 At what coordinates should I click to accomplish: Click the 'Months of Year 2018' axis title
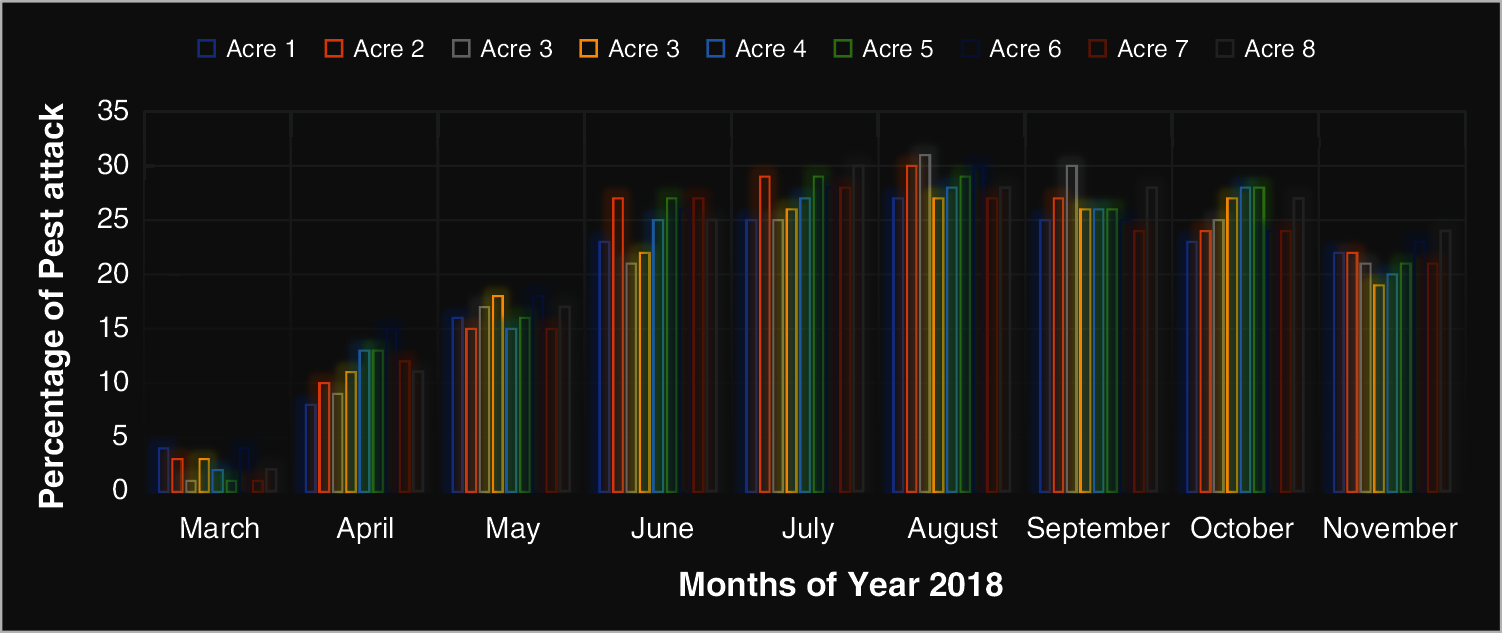840,585
